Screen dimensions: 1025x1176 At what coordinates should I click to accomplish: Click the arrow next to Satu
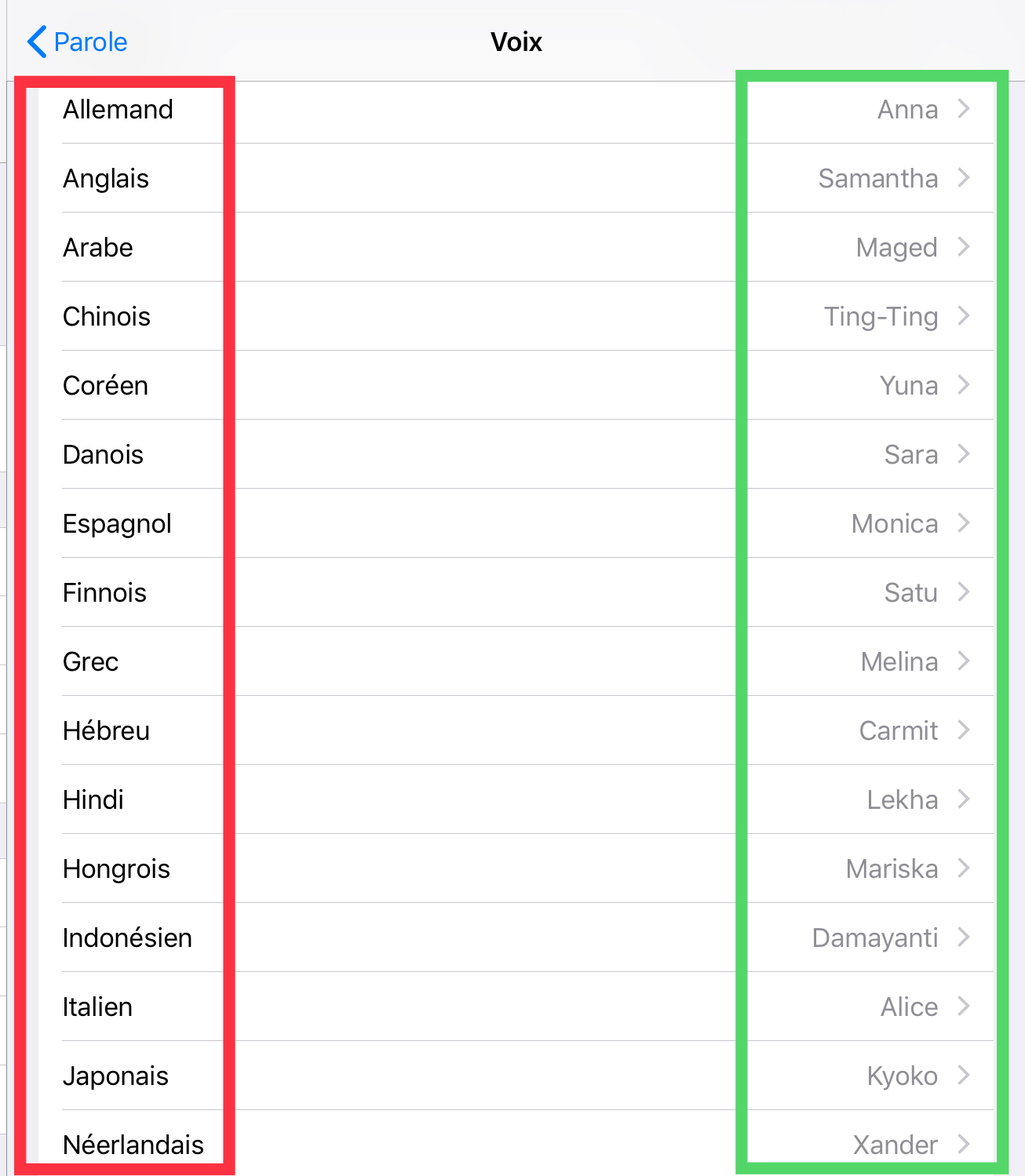pos(965,592)
